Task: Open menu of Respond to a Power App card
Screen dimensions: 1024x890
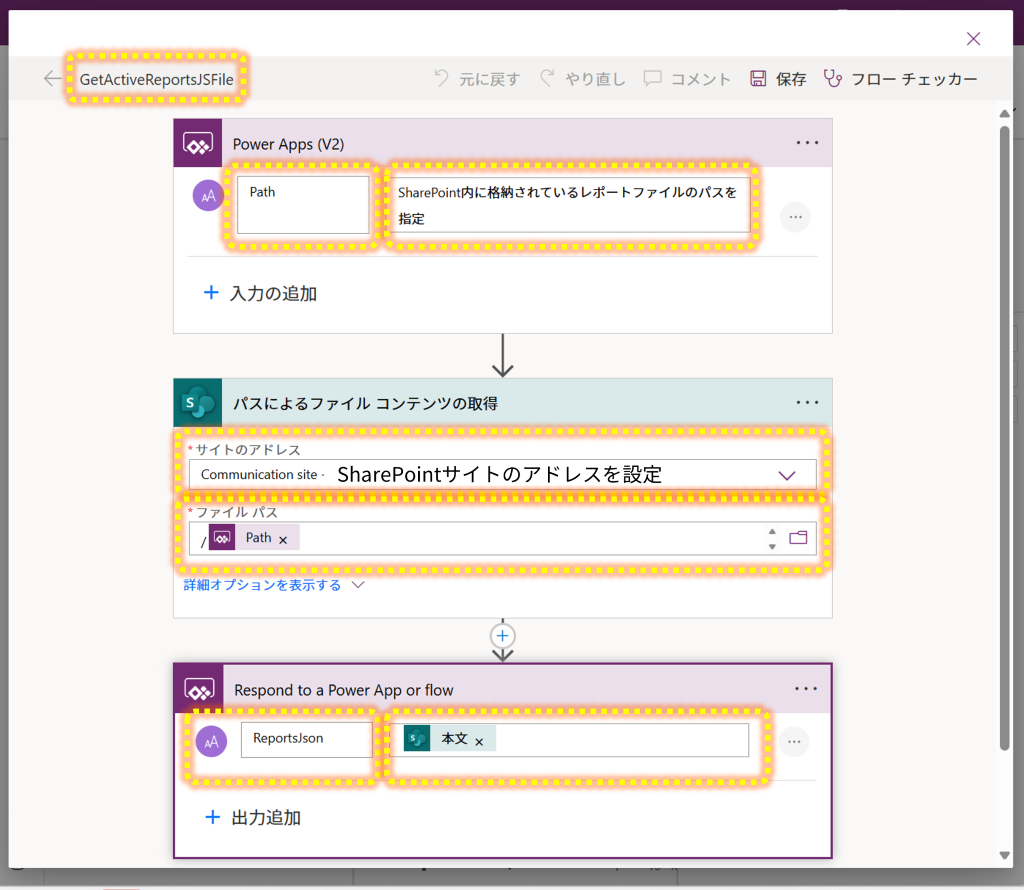Action: tap(806, 689)
